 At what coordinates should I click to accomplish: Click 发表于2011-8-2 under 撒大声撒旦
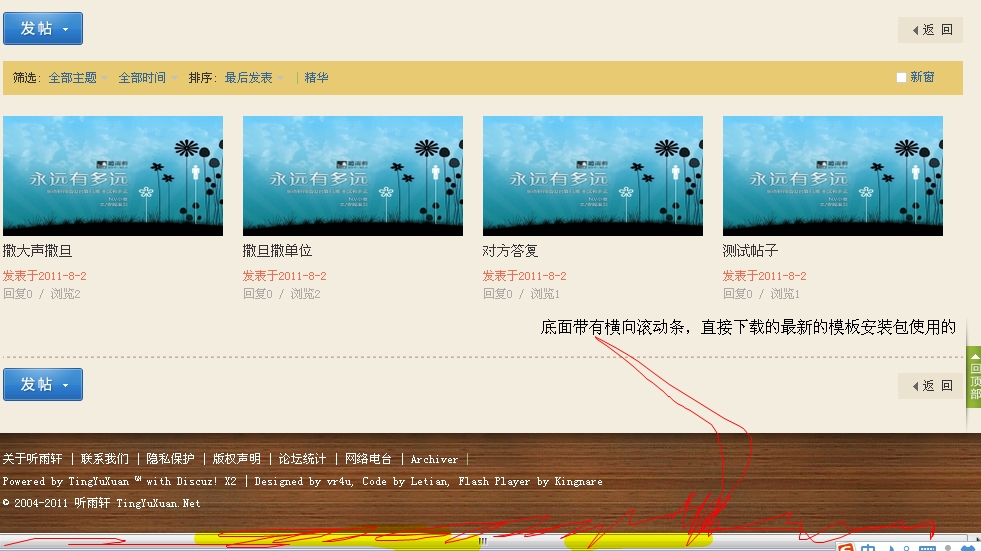[x=44, y=276]
